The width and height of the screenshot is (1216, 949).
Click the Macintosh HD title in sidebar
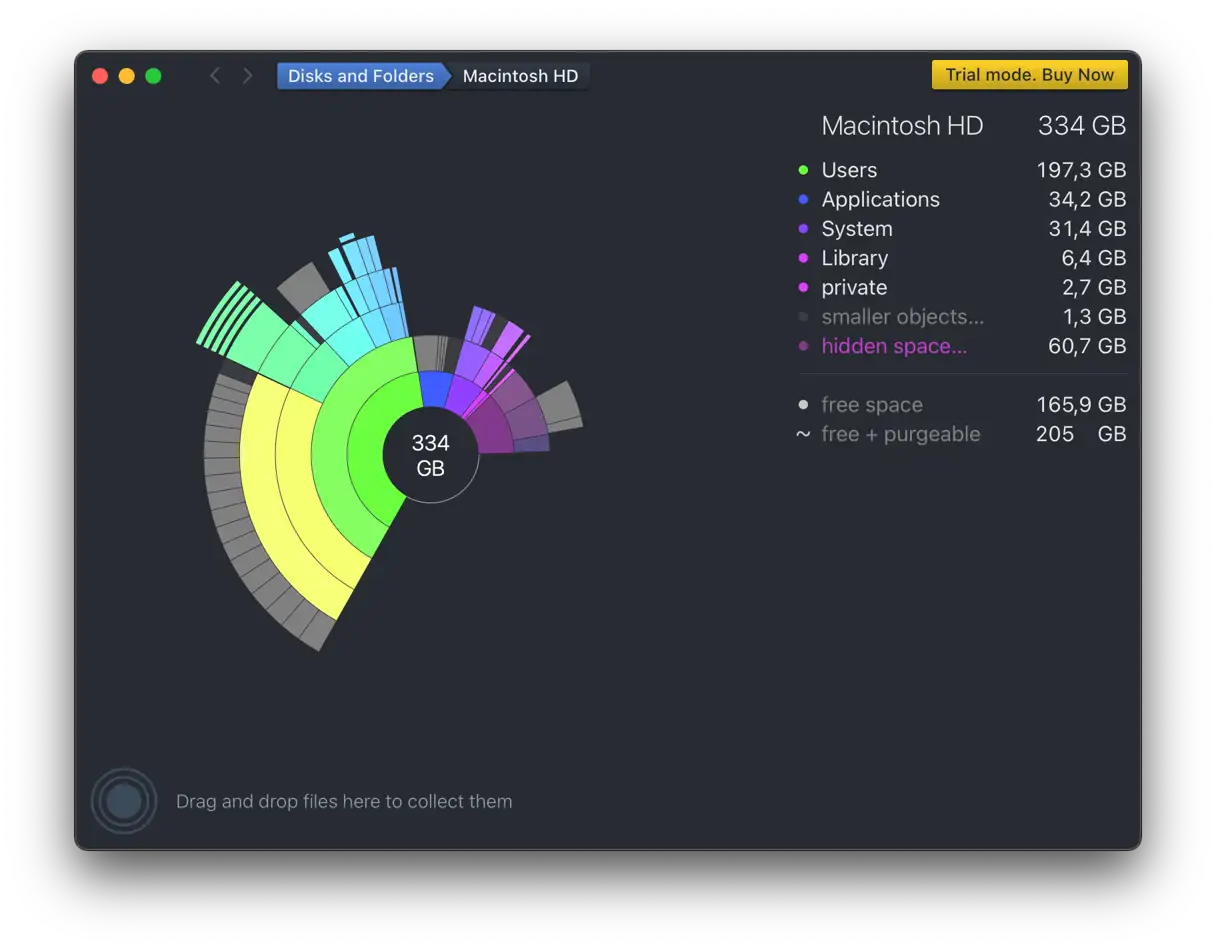coord(902,126)
